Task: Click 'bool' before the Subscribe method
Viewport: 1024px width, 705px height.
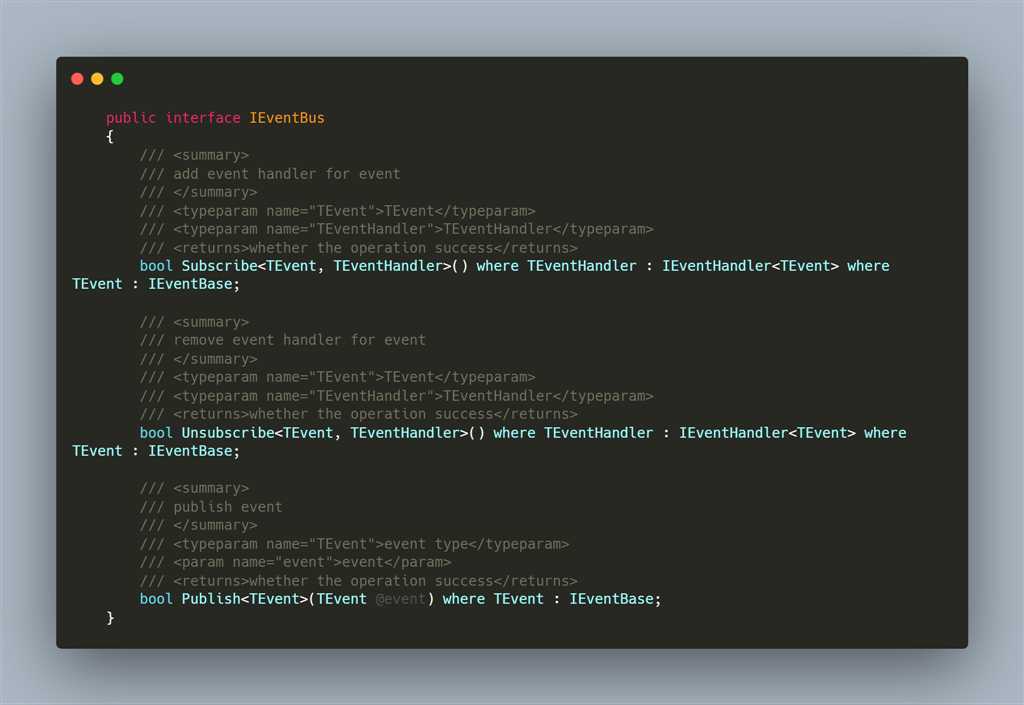Action: coord(156,266)
